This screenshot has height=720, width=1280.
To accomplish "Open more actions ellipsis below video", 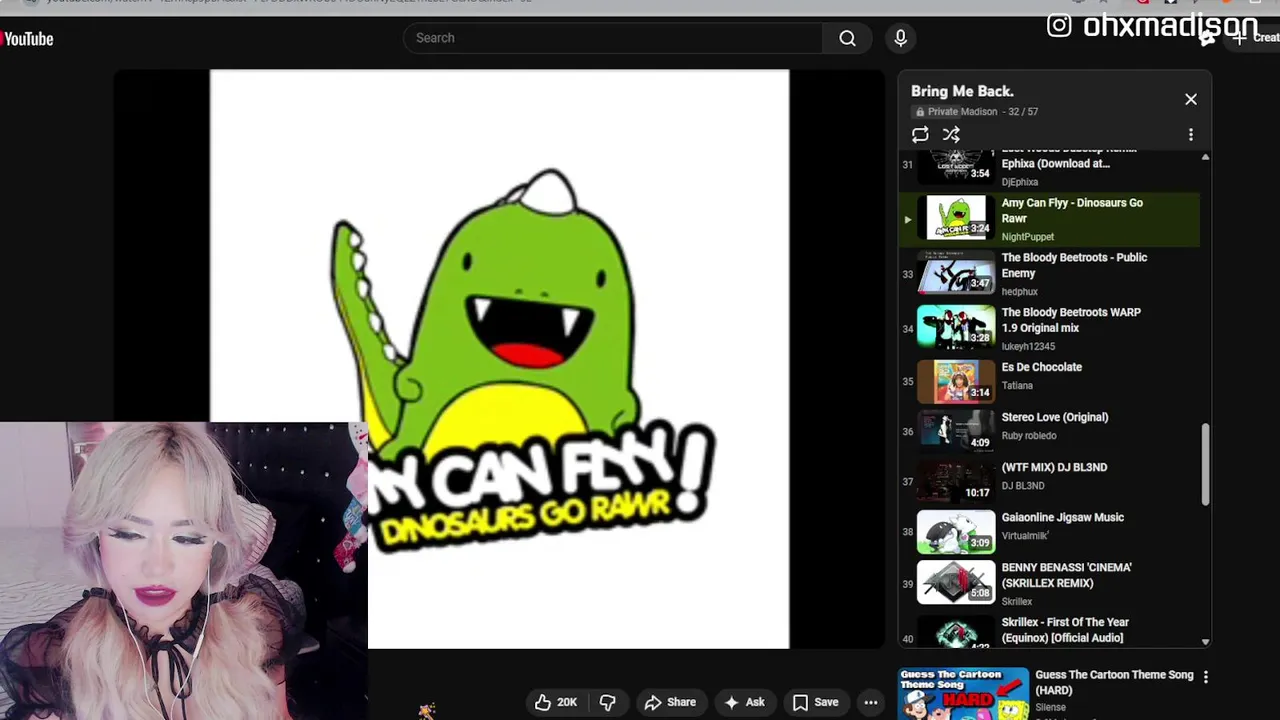I will point(871,702).
